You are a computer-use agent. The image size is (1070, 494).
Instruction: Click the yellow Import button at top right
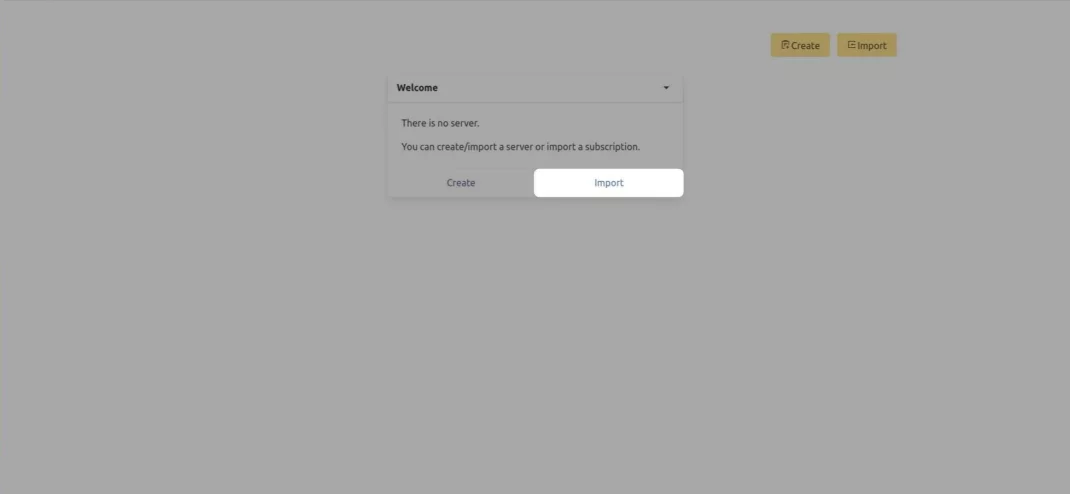click(x=867, y=45)
